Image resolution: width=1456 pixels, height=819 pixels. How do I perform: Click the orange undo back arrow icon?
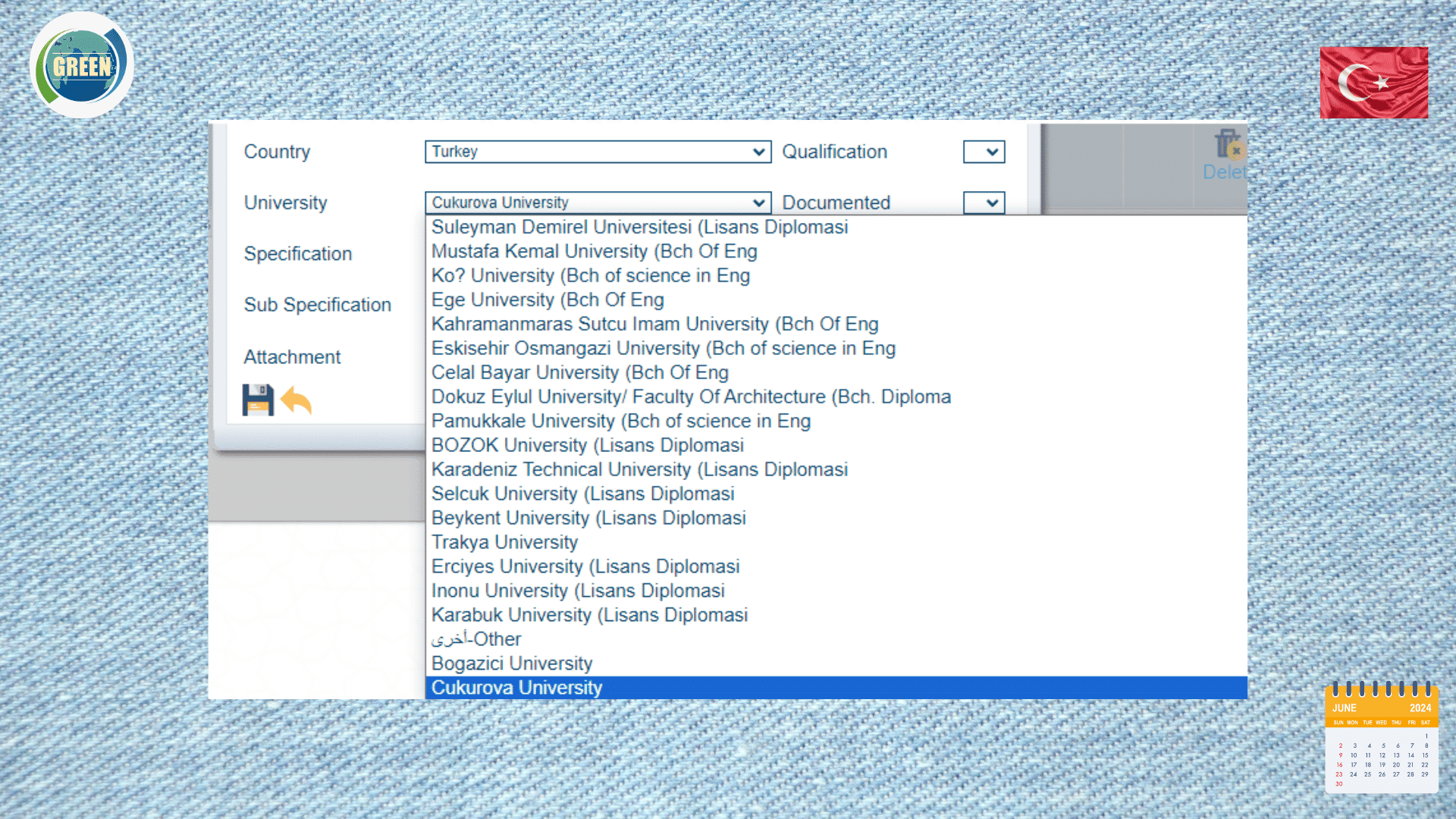296,400
